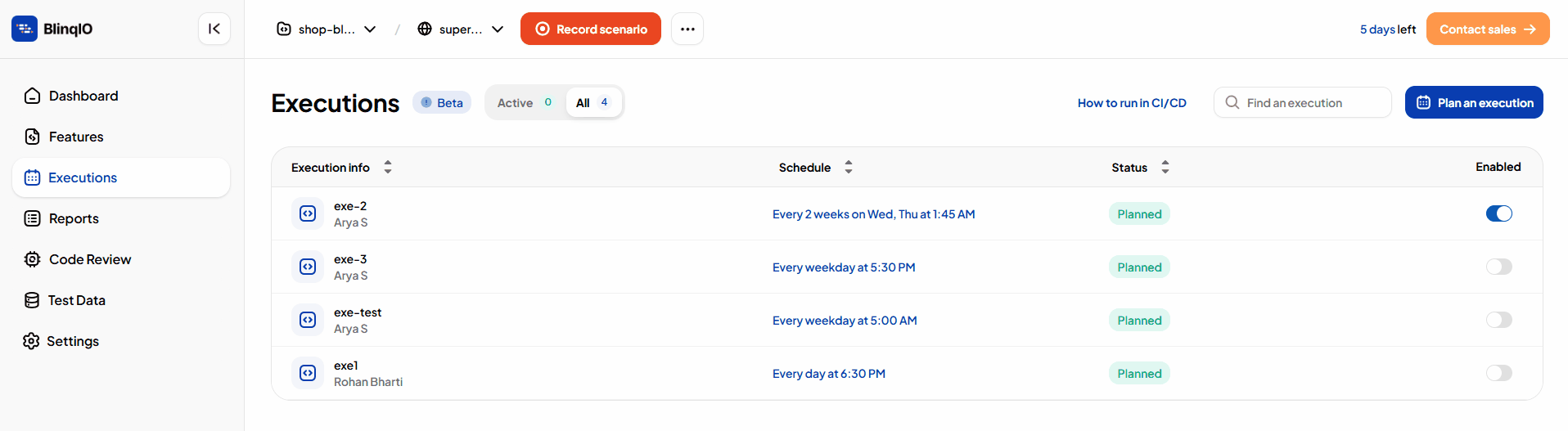Sort by the Schedule column arrows
Screen dimensions: 1568x431
849,167
